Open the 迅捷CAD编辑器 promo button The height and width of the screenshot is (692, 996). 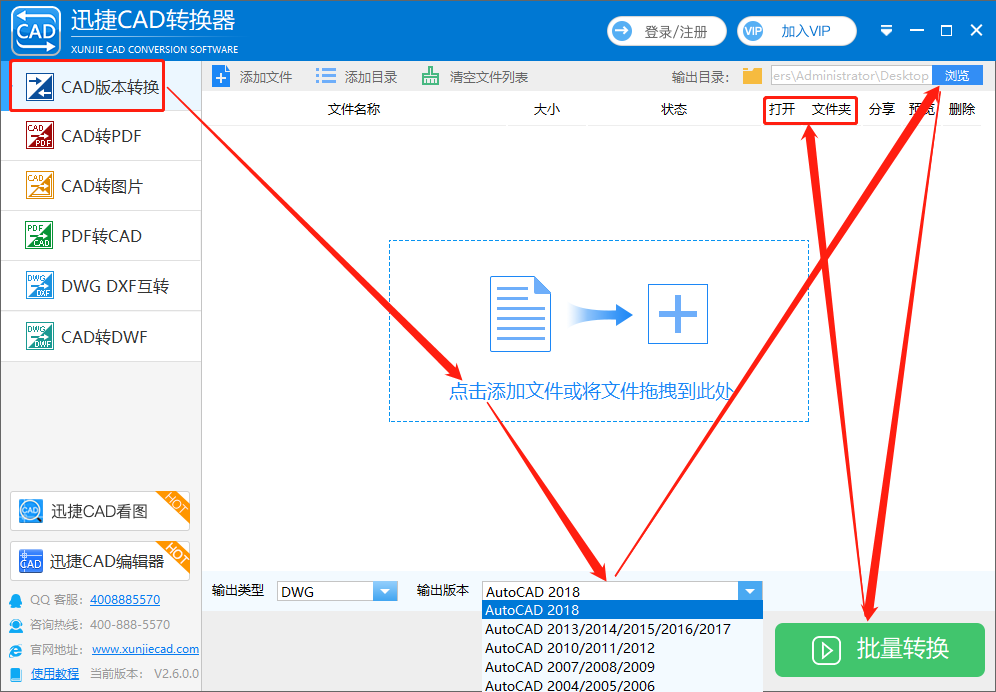[x=100, y=561]
